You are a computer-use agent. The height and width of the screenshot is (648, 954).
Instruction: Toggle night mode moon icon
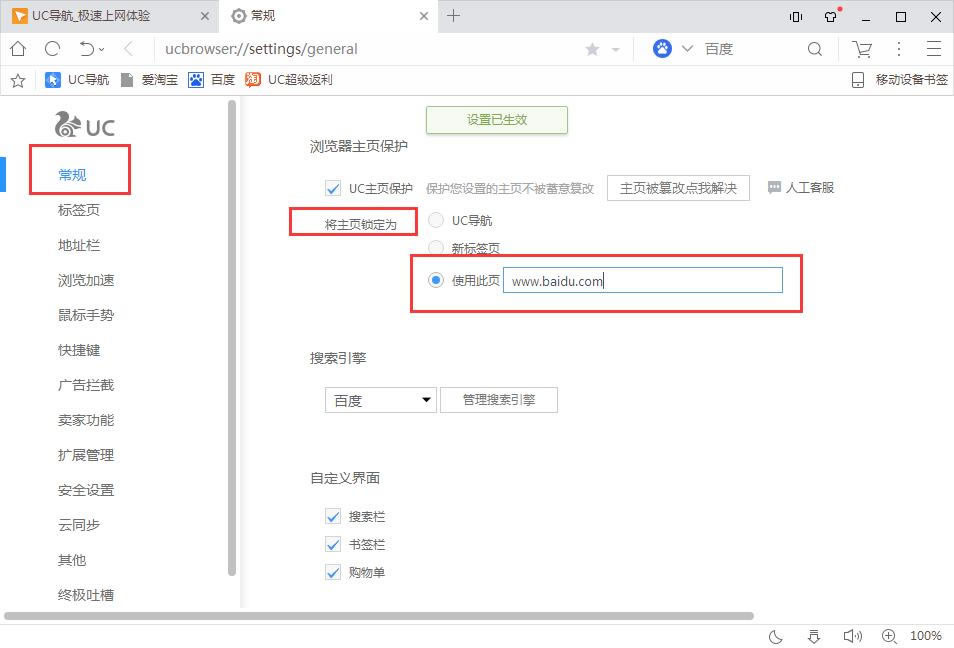coord(775,636)
